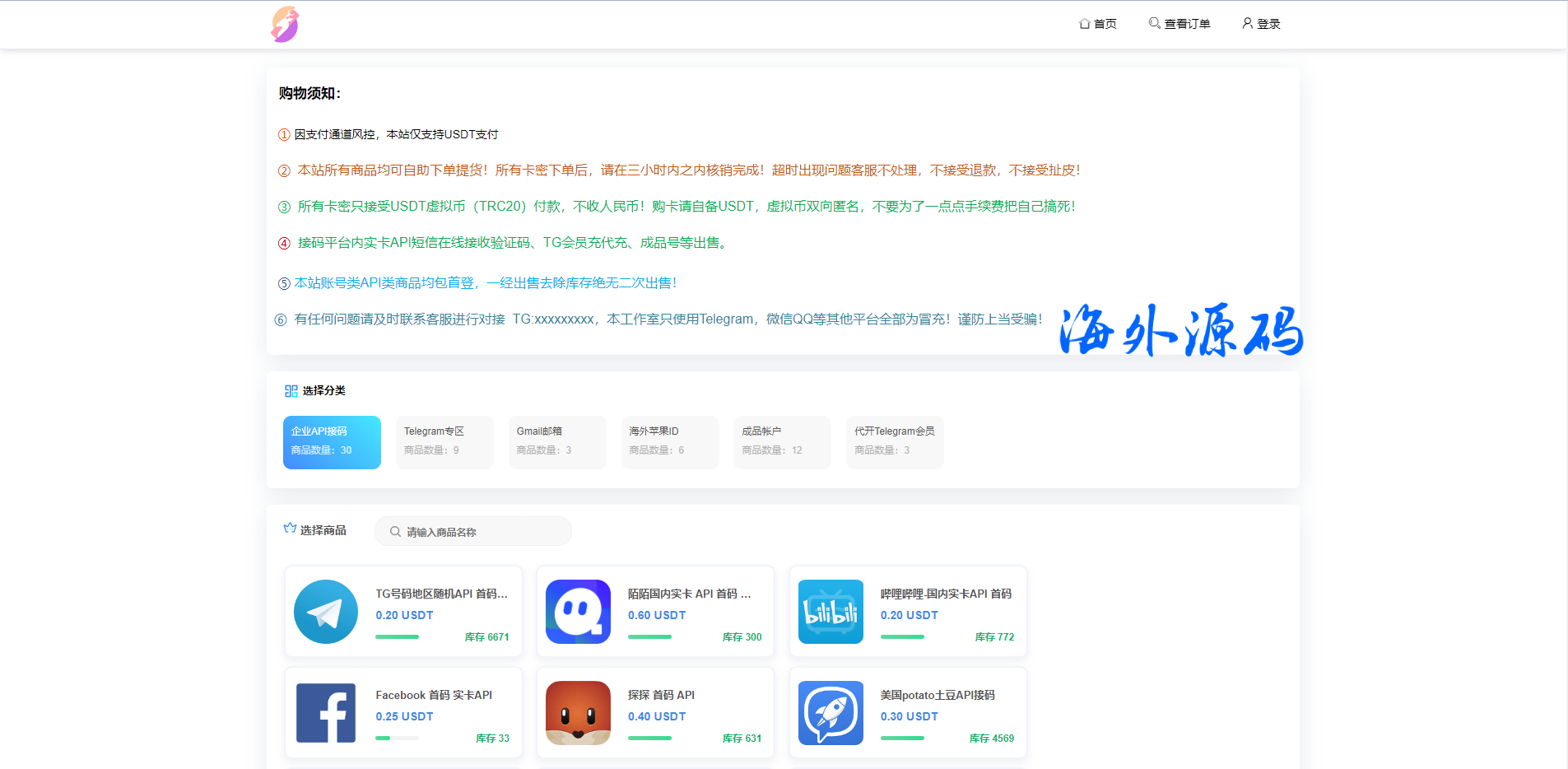Select the 代开Telegram会员 category
The width and height of the screenshot is (1568, 769).
(895, 442)
